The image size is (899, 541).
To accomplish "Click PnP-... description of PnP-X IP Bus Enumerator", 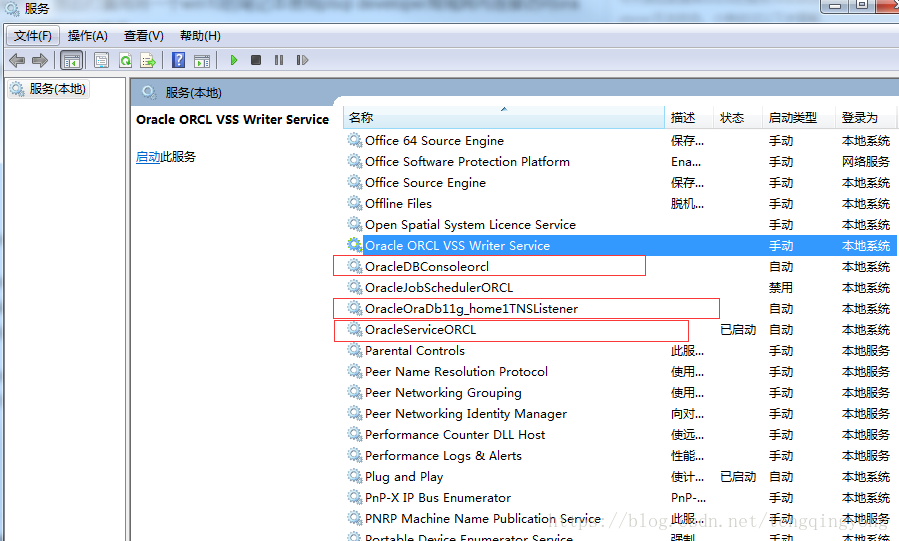I will point(689,498).
